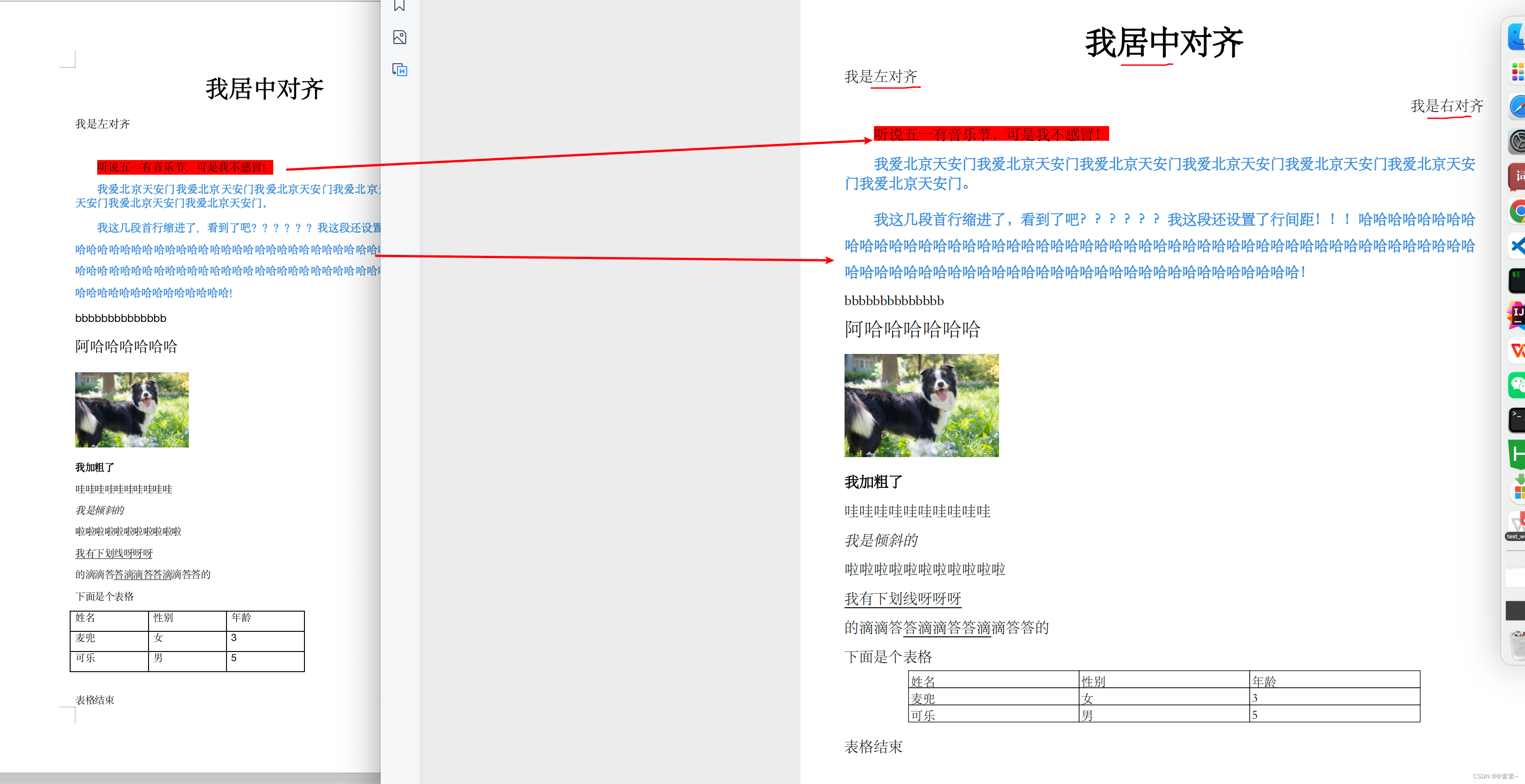
Task: Click the underlined 我有下划线呀呀呀 in the right document
Action: coord(903,599)
